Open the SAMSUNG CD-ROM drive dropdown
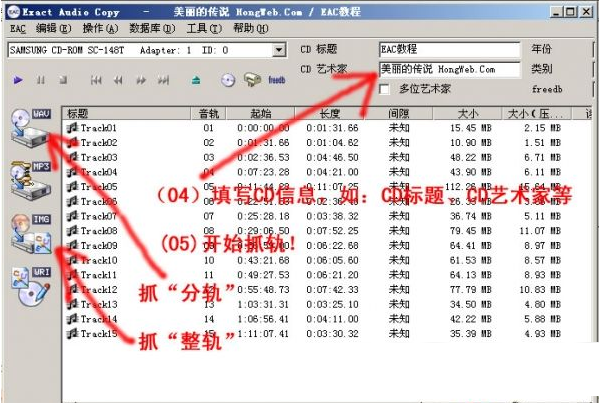The image size is (599, 403). click(279, 50)
